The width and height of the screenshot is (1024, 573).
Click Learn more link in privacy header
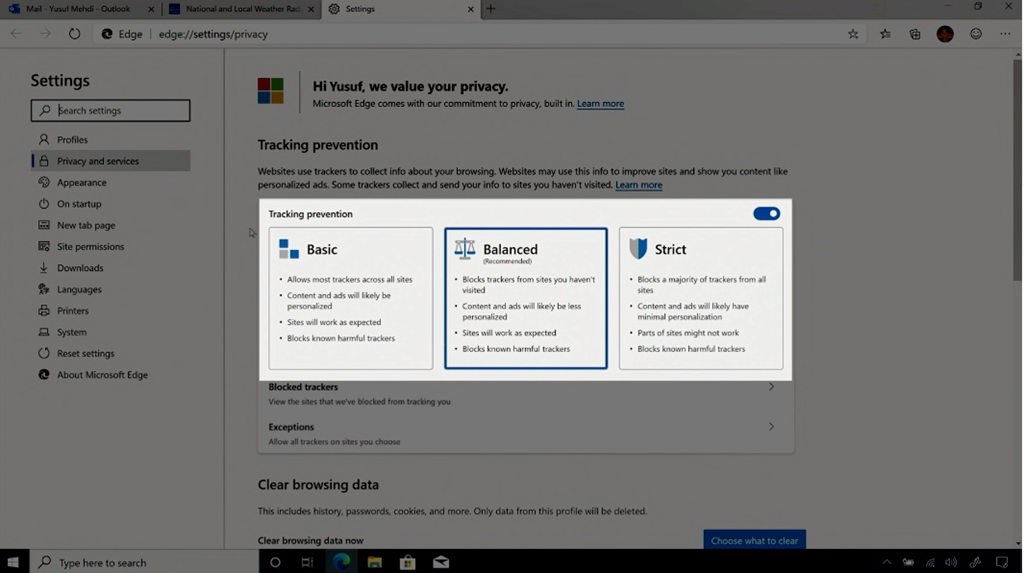click(x=600, y=104)
